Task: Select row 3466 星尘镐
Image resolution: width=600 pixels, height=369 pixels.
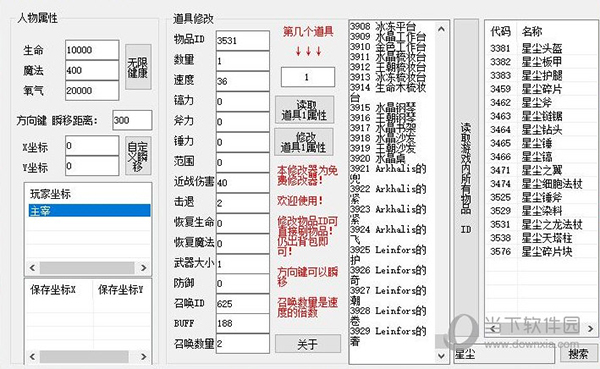Action: tap(541, 157)
